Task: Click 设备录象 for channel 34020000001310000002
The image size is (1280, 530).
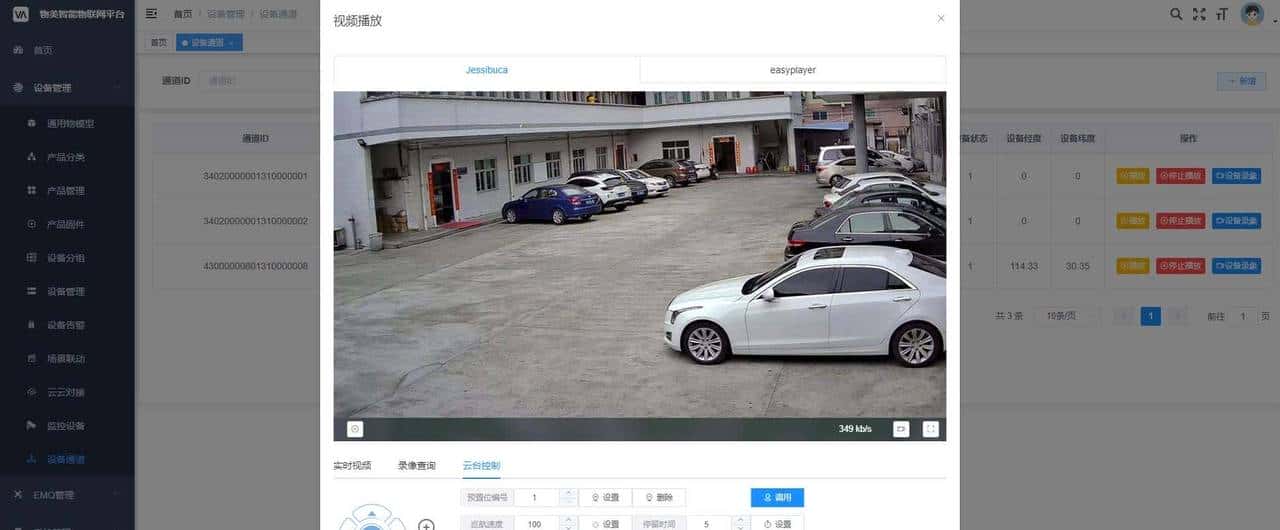Action: [1236, 221]
